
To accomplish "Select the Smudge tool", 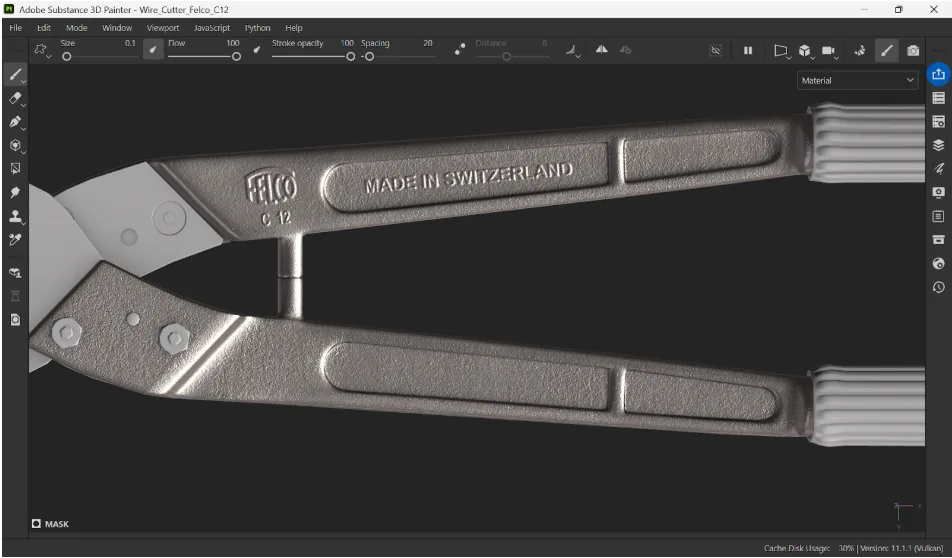I will click(x=15, y=192).
